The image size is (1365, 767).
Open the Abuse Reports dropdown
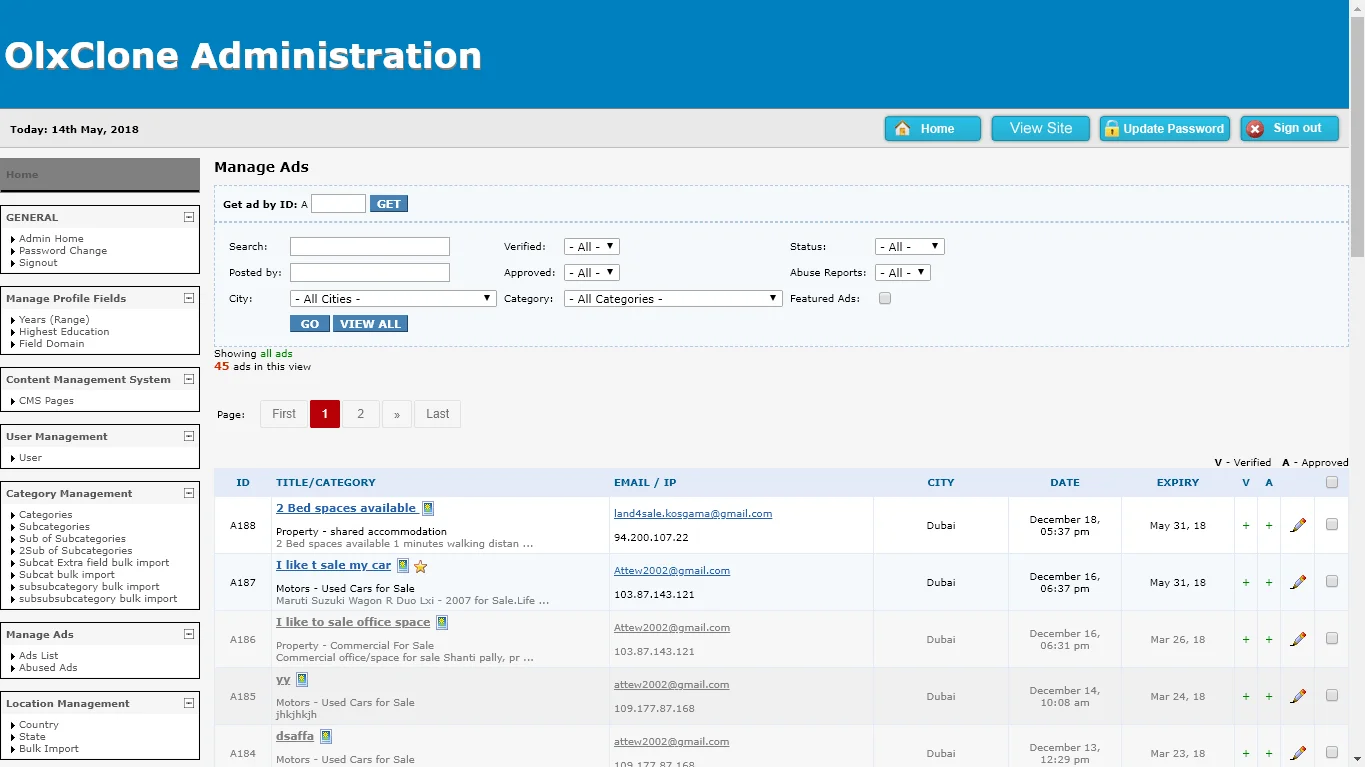coord(903,272)
